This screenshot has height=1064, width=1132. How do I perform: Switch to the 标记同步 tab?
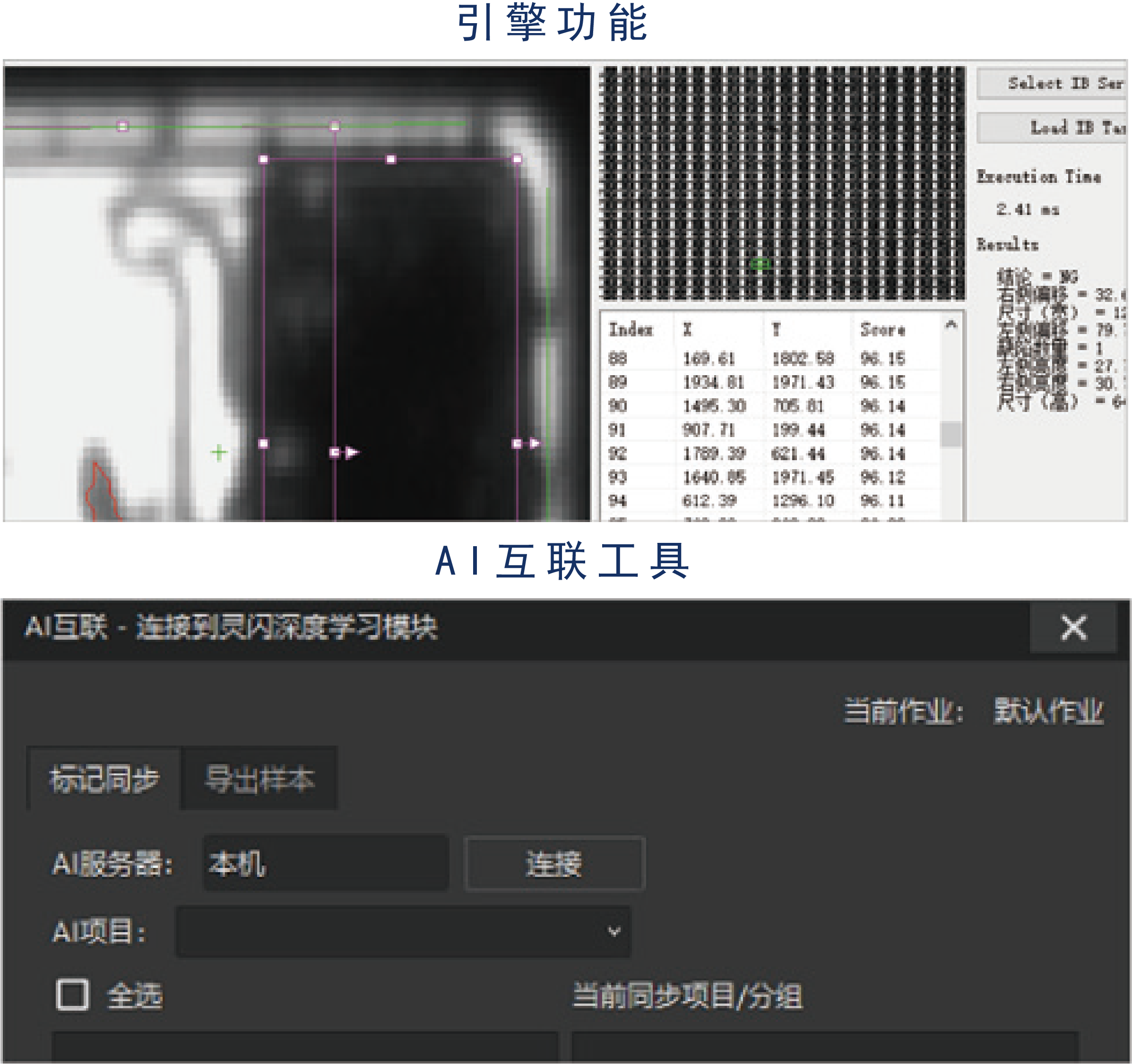pos(104,779)
